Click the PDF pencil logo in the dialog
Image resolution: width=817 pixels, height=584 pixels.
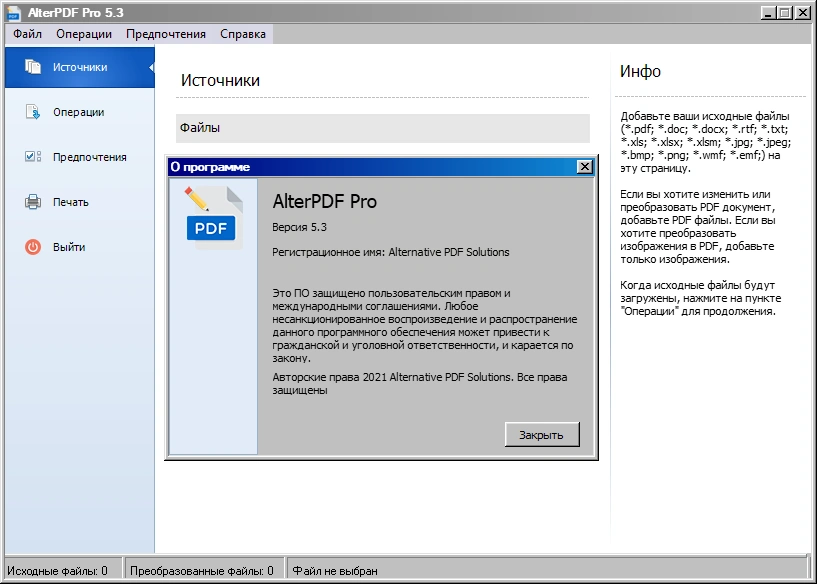click(213, 218)
